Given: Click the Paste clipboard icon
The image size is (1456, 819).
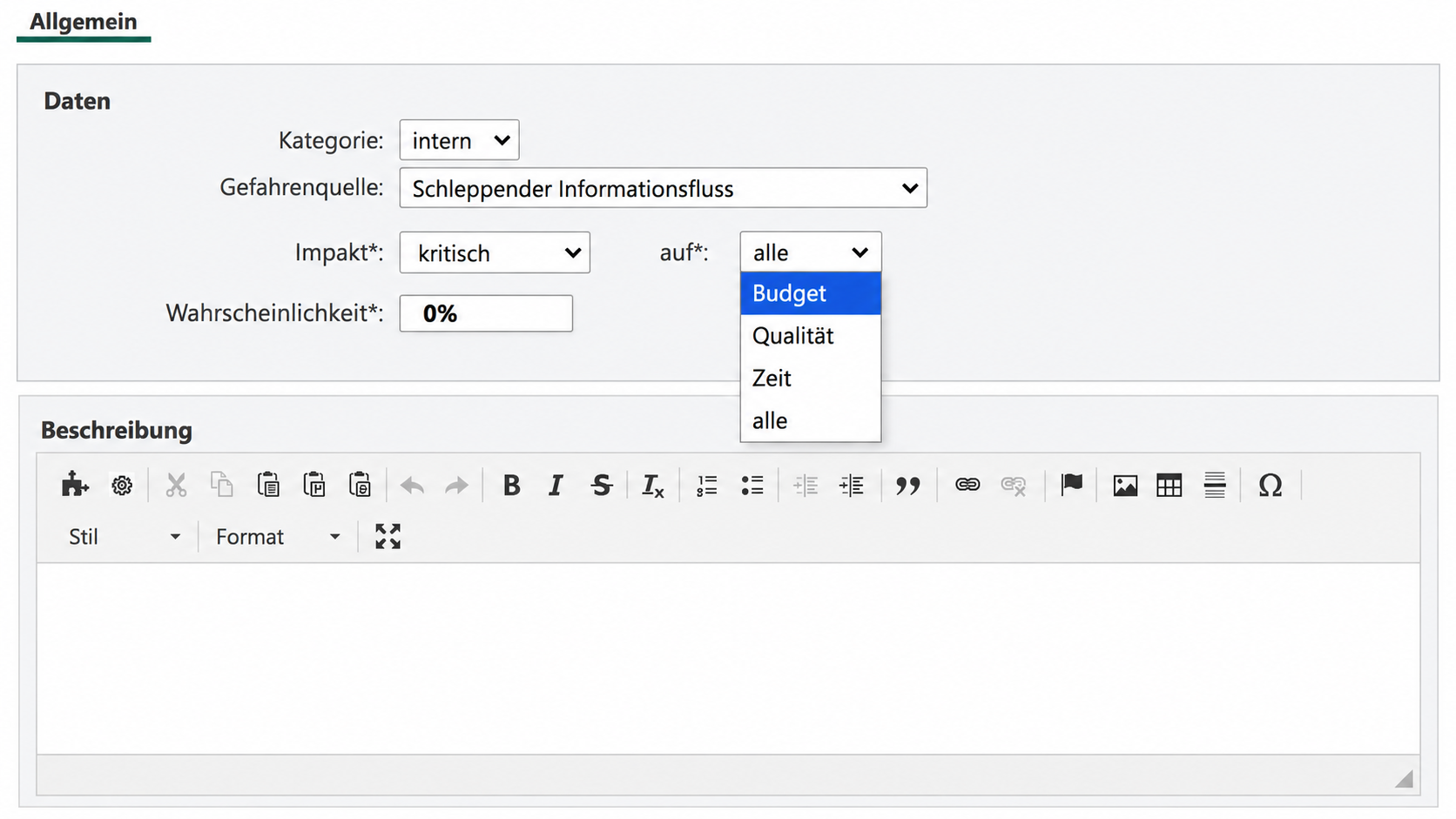Looking at the screenshot, I should [x=268, y=485].
